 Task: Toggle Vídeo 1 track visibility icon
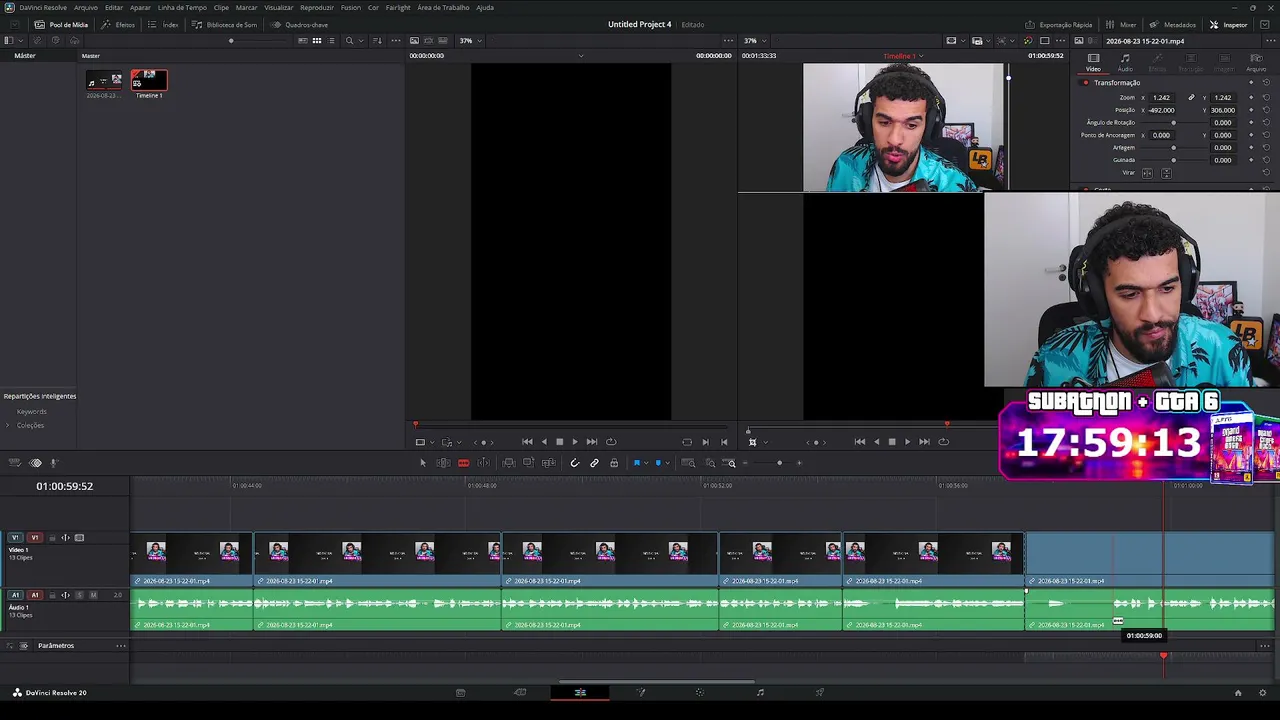pos(79,538)
